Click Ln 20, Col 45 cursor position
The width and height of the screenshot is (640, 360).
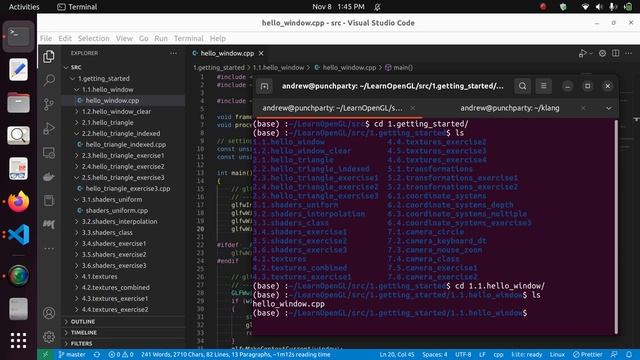point(397,354)
